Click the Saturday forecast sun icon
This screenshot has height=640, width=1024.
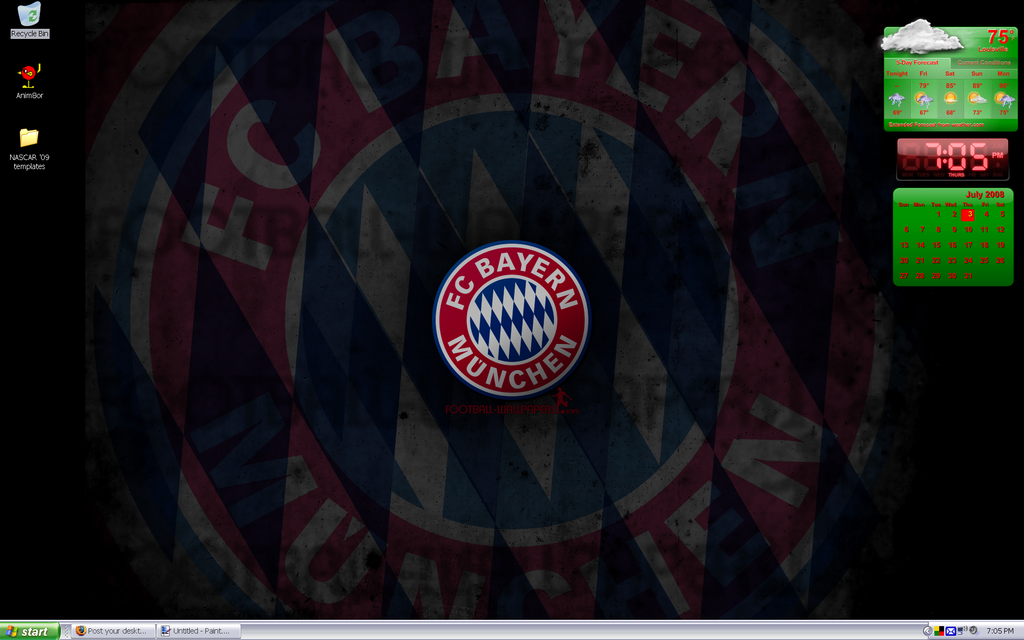pyautogui.click(x=950, y=99)
